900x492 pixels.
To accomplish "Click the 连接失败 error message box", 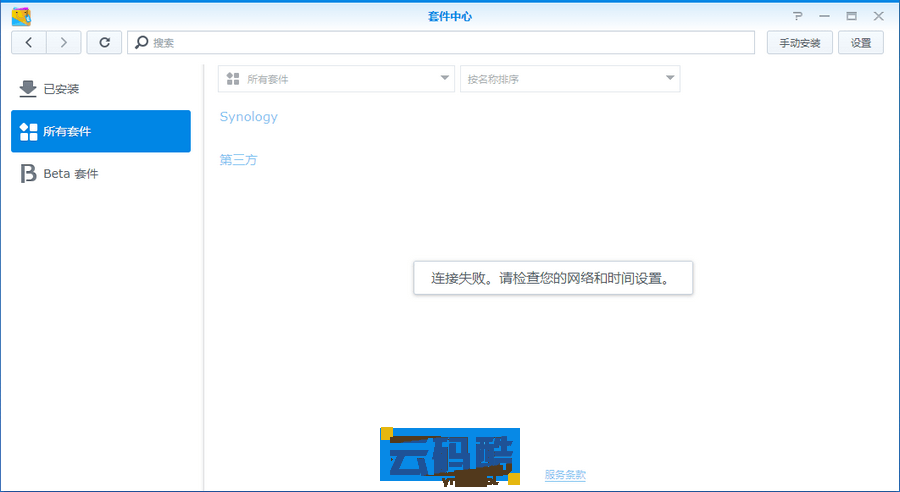I will (x=553, y=278).
